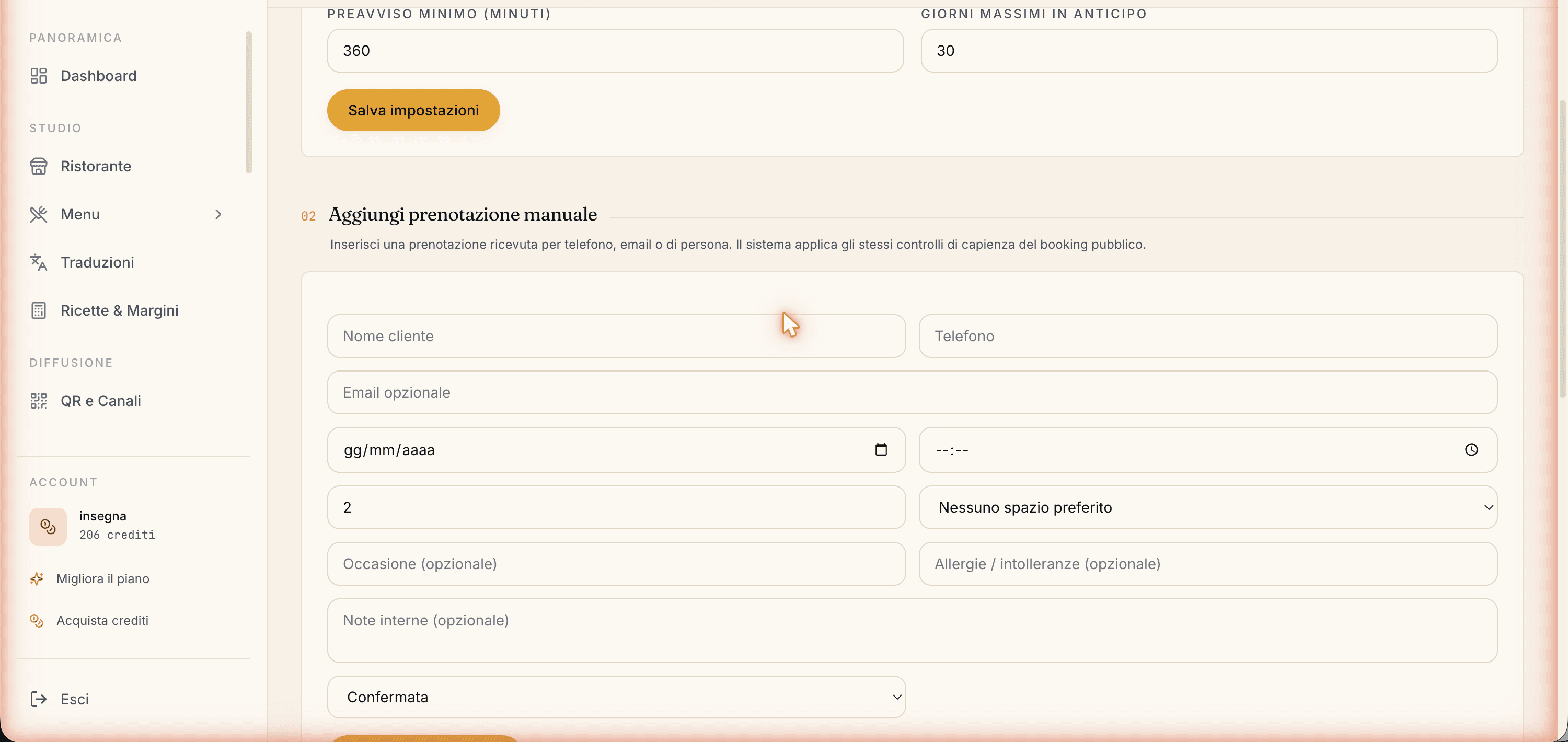Screen dimensions: 1568x742
Task: Open the clock picker in time field
Action: (1471, 450)
